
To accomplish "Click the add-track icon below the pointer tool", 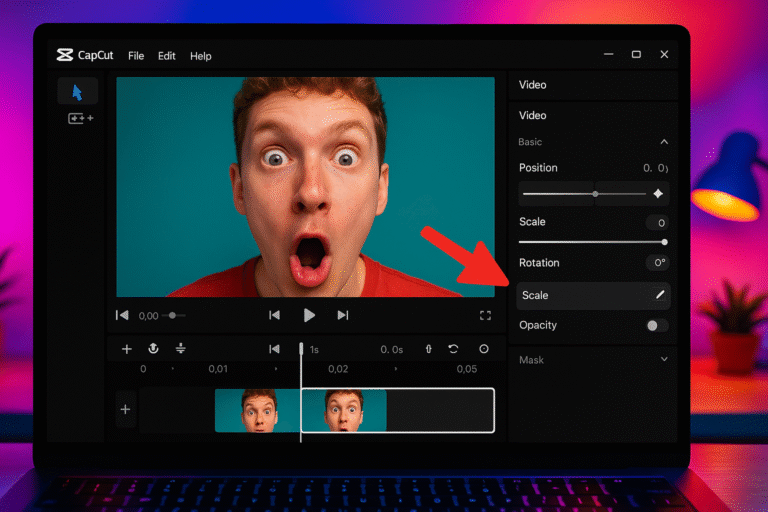I will tap(80, 118).
